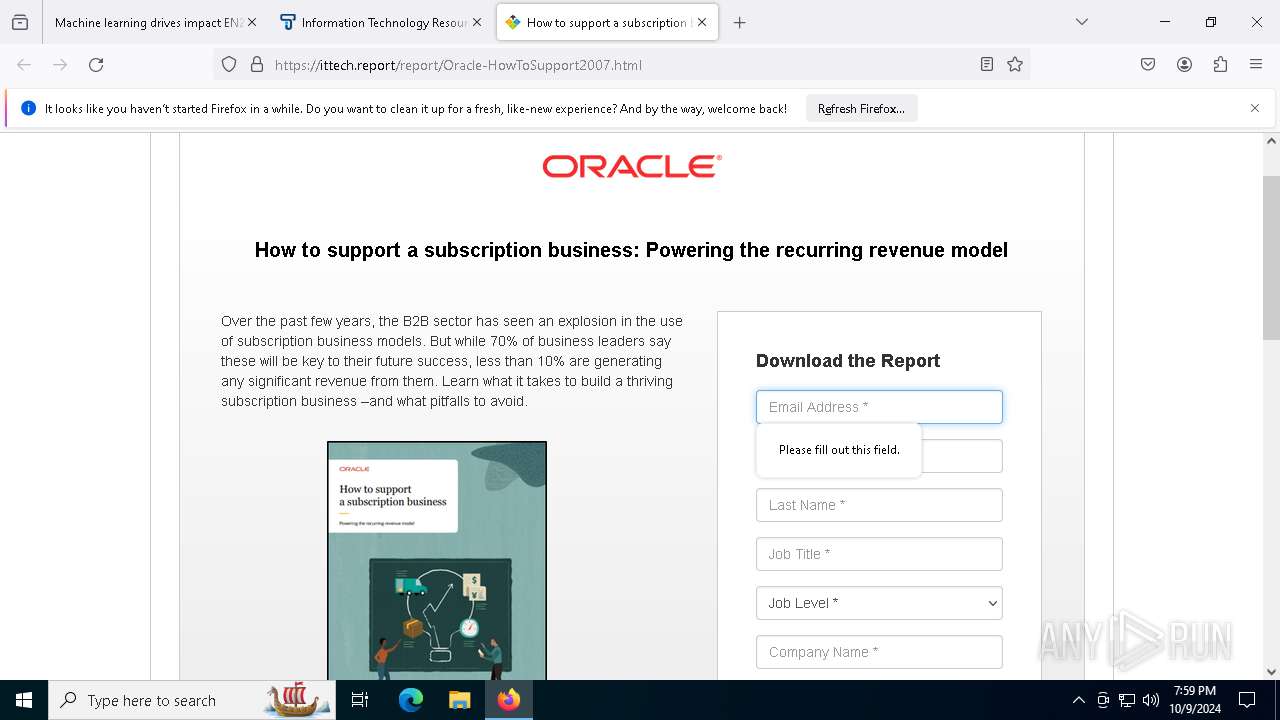Select the How to support a subscription tab

[x=607, y=22]
